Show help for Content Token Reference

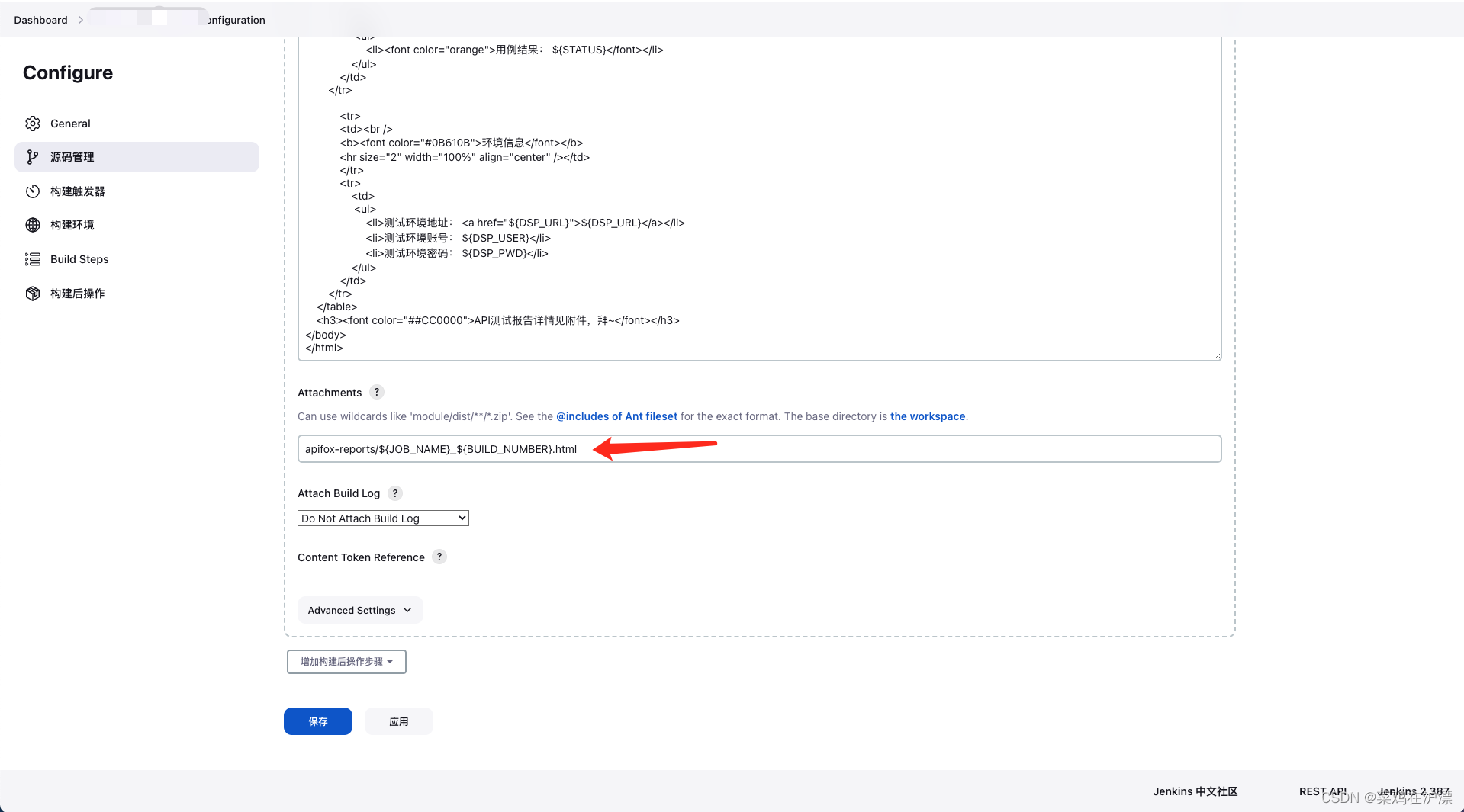(439, 557)
